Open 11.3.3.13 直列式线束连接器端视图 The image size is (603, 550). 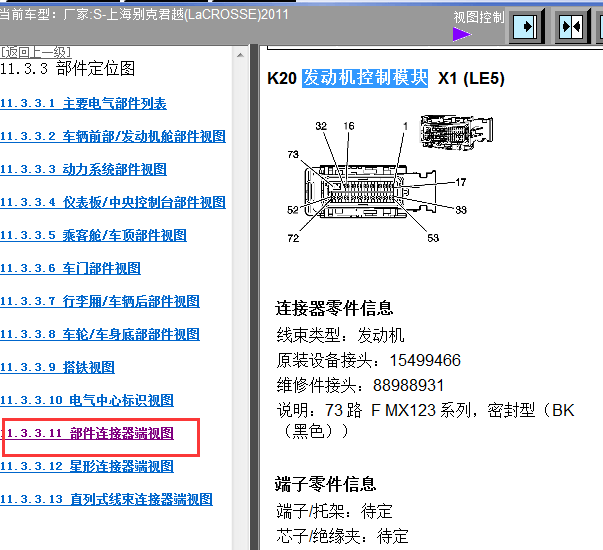point(106,499)
